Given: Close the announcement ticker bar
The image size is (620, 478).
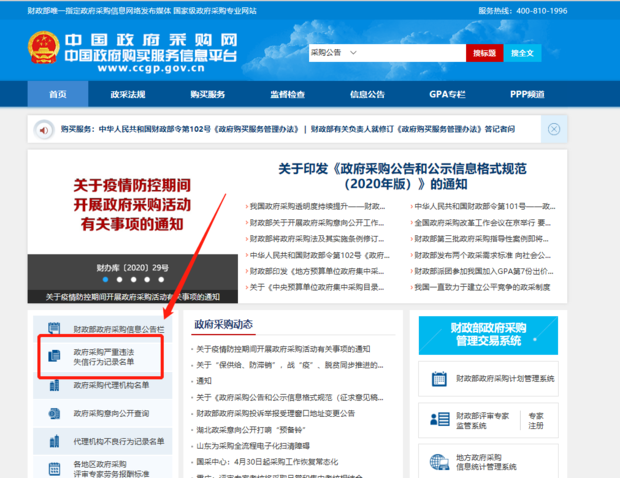Looking at the screenshot, I should coord(554,129).
